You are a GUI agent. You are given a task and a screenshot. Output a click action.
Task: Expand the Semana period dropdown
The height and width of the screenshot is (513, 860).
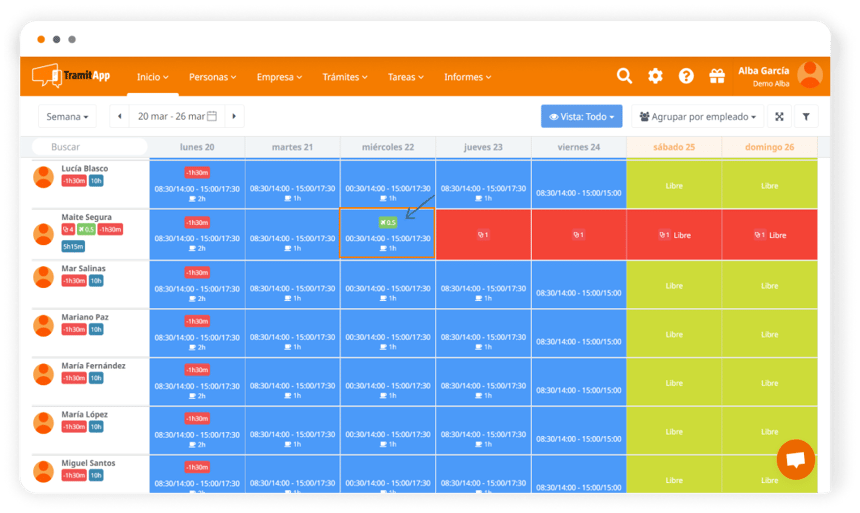67,117
